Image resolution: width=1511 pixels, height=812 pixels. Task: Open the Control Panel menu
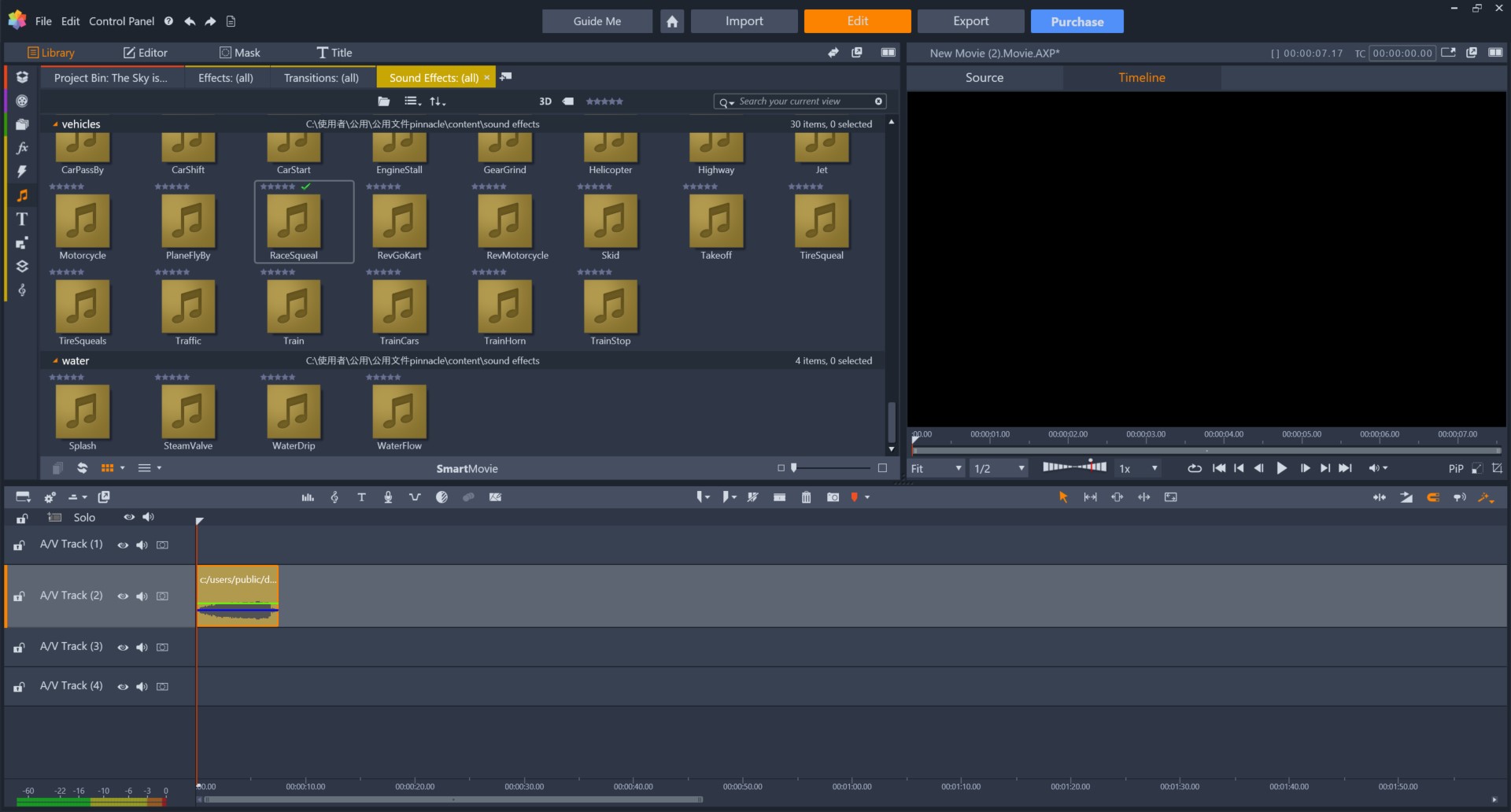point(121,21)
